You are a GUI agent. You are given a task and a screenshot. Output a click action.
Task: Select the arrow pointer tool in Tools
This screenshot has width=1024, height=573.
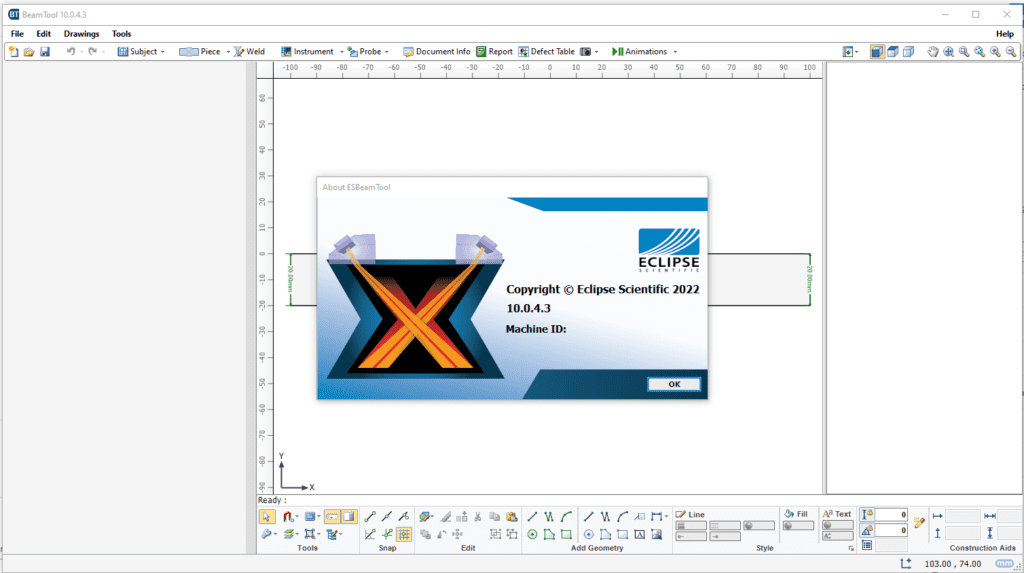click(267, 517)
